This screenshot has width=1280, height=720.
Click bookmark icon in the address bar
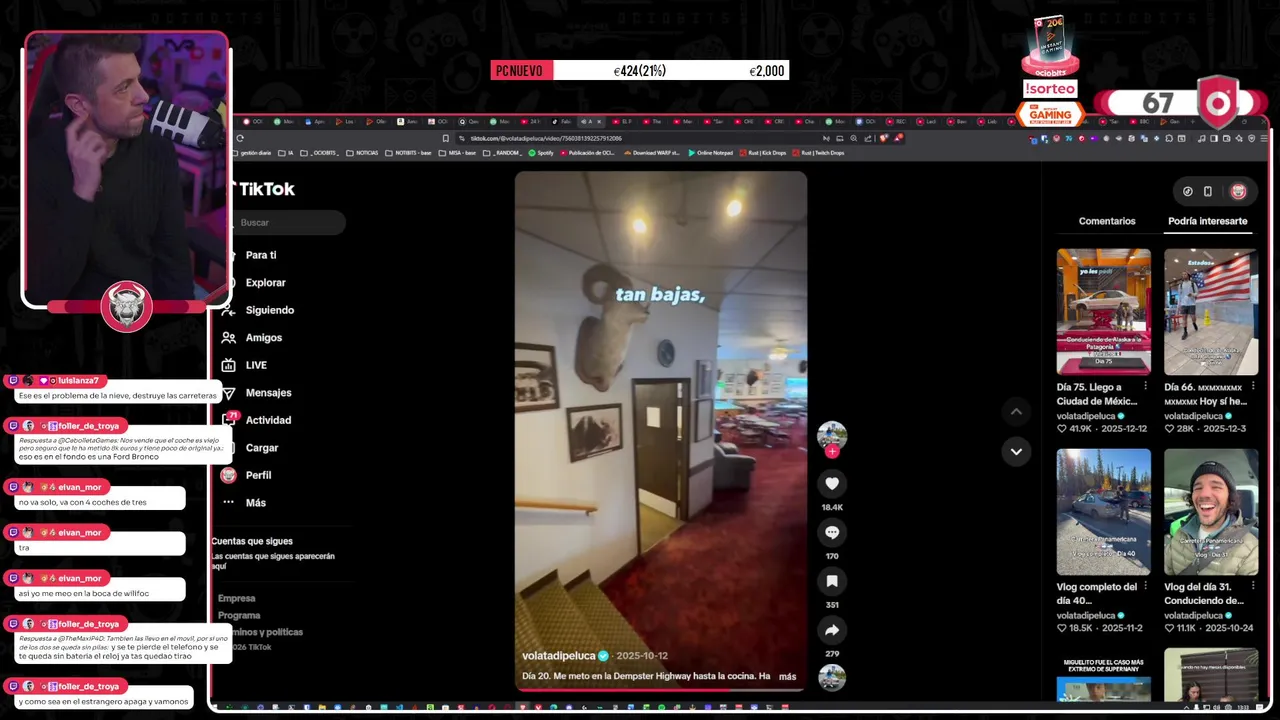[445, 138]
